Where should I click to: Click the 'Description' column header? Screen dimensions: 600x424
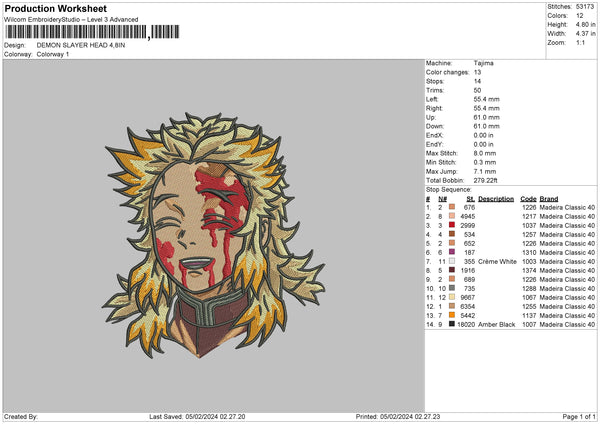coord(496,199)
